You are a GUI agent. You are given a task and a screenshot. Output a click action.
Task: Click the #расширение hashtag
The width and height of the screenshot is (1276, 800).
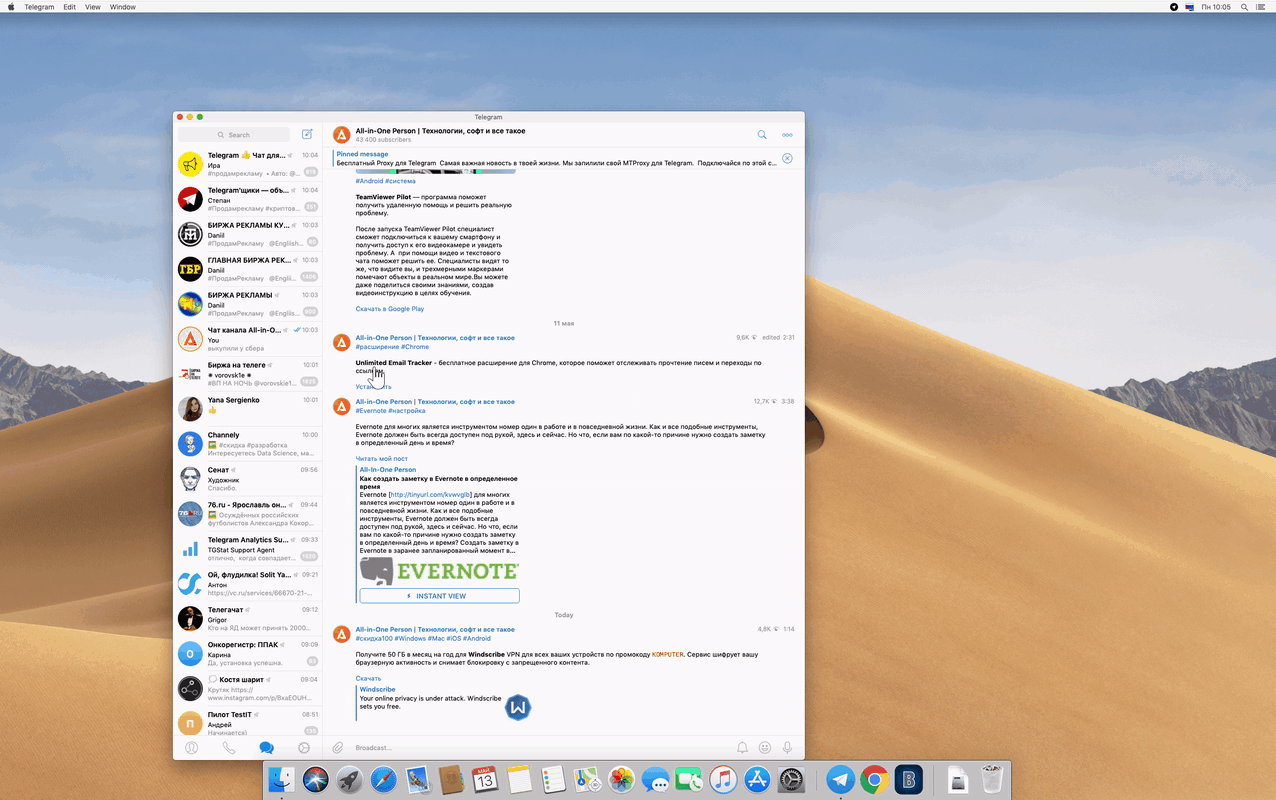(377, 346)
